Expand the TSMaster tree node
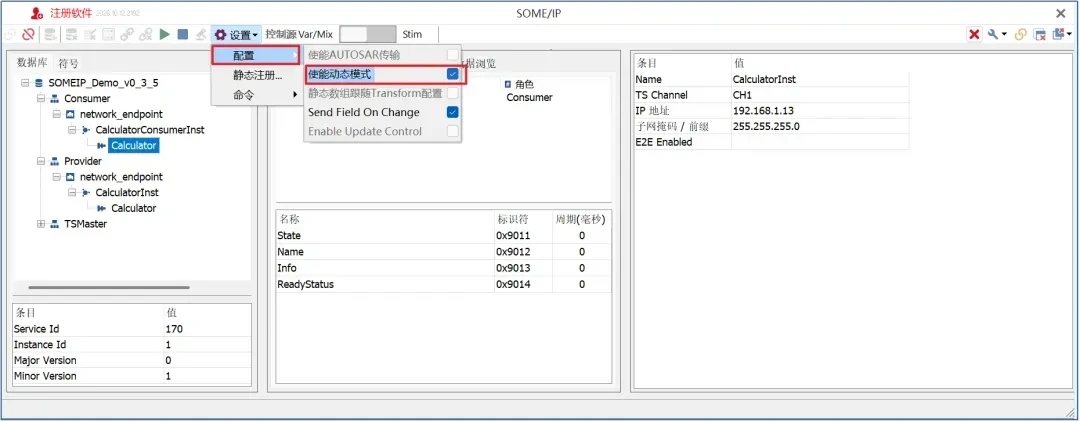 (x=41, y=224)
